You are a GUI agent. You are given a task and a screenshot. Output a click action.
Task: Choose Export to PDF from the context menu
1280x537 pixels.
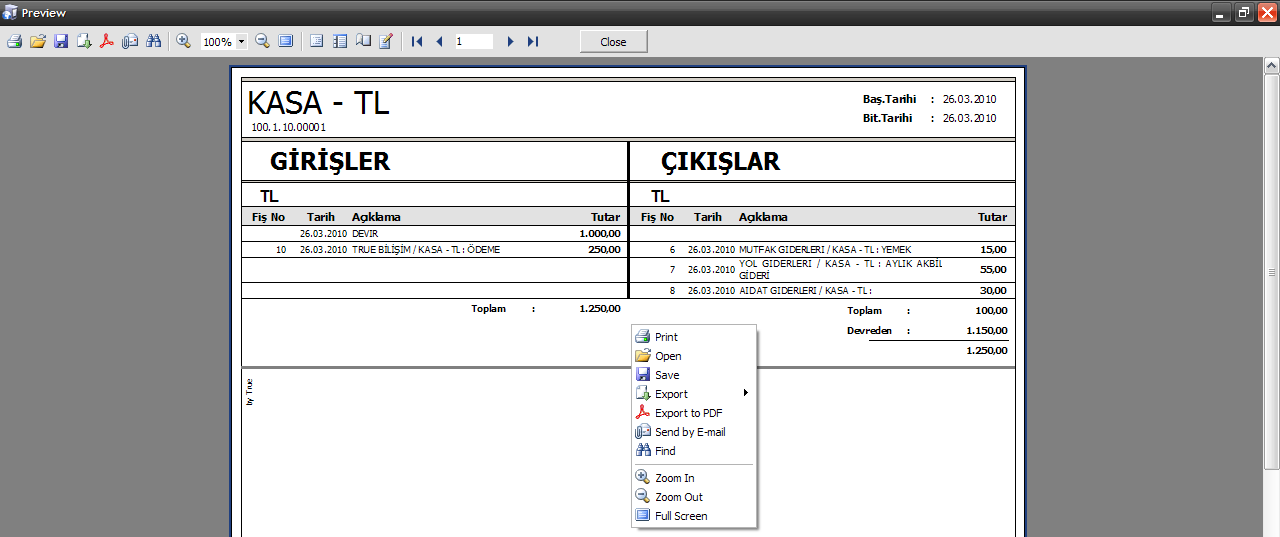click(x=688, y=413)
